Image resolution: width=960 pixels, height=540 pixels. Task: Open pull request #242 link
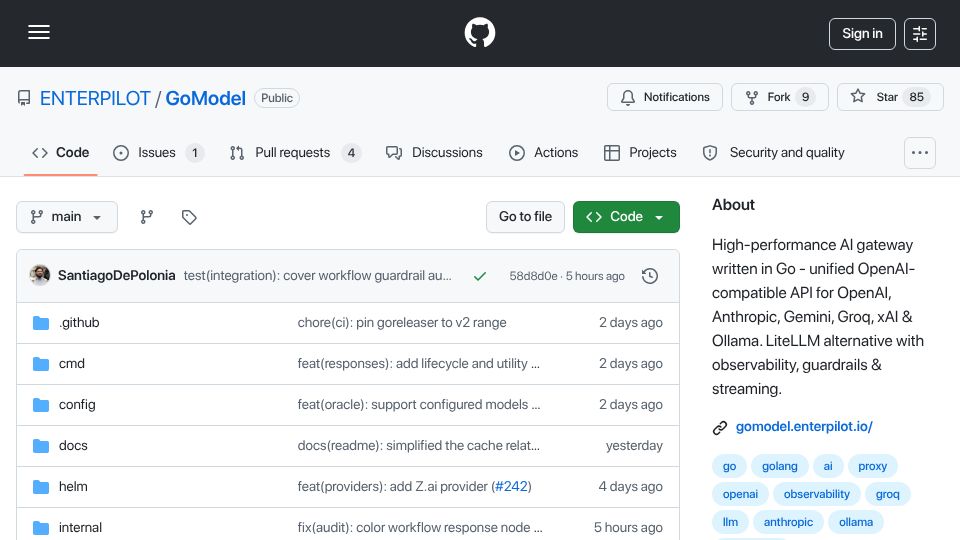[511, 487]
